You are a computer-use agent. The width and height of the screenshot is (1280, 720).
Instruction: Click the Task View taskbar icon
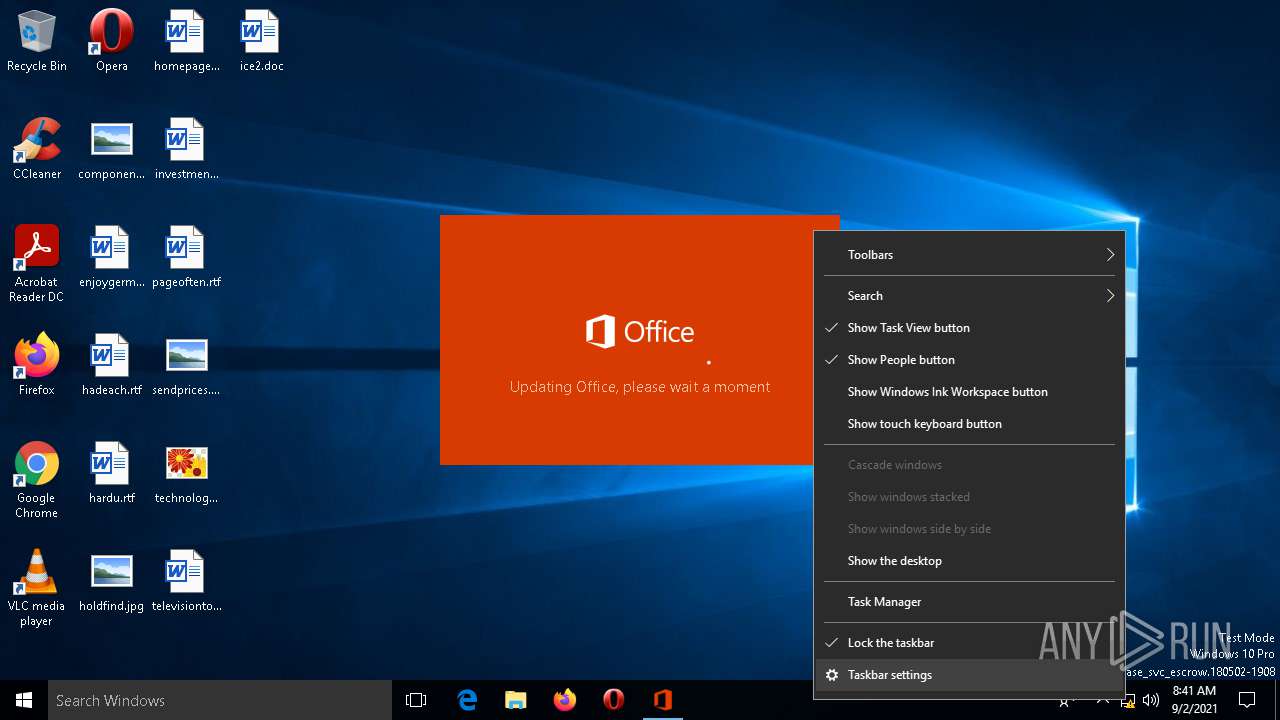tap(416, 700)
